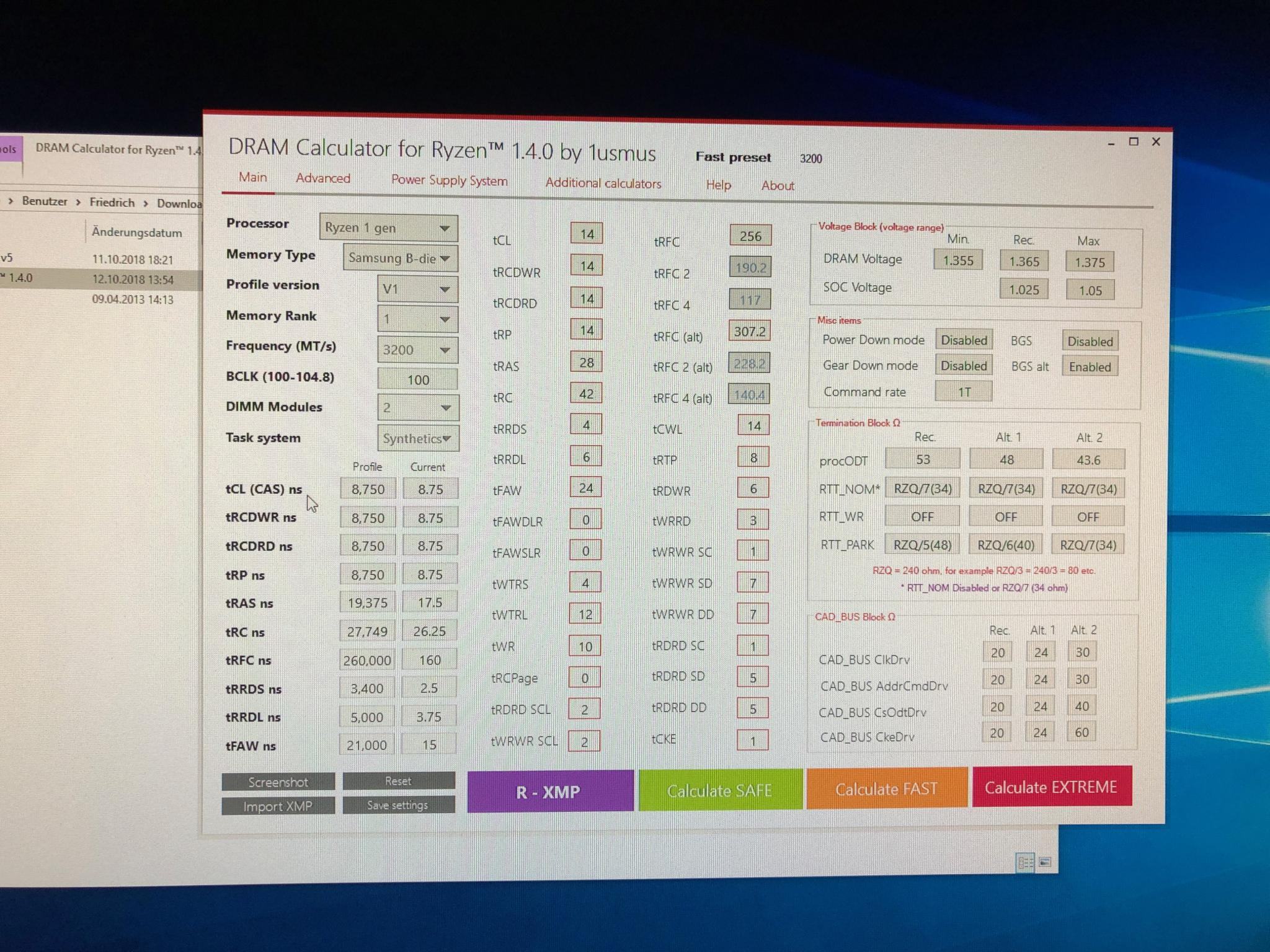This screenshot has height=952, width=1270.
Task: Click the tCWL value 14
Action: (753, 426)
